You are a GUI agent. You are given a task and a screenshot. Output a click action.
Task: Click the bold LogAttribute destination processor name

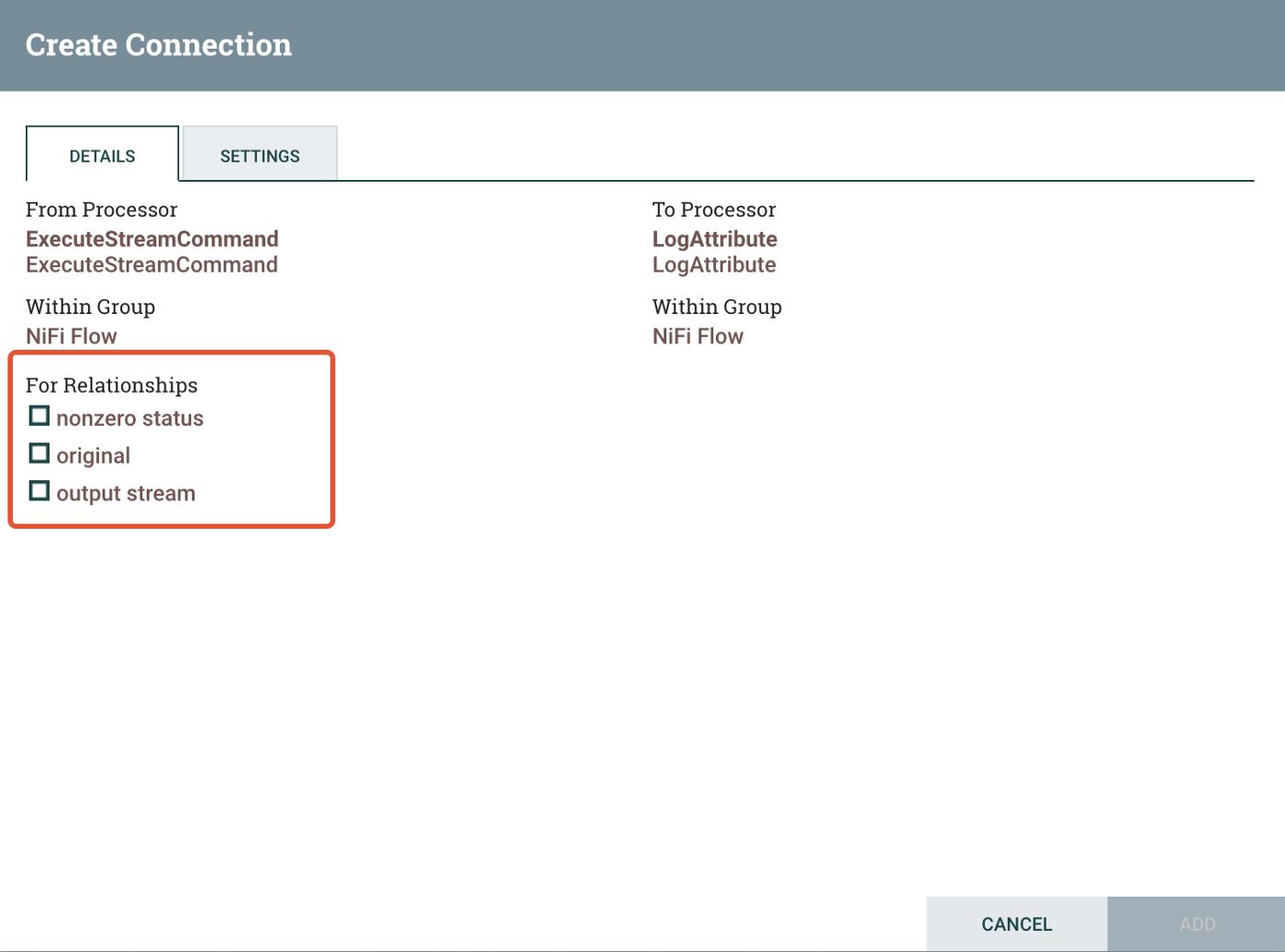[x=714, y=240]
